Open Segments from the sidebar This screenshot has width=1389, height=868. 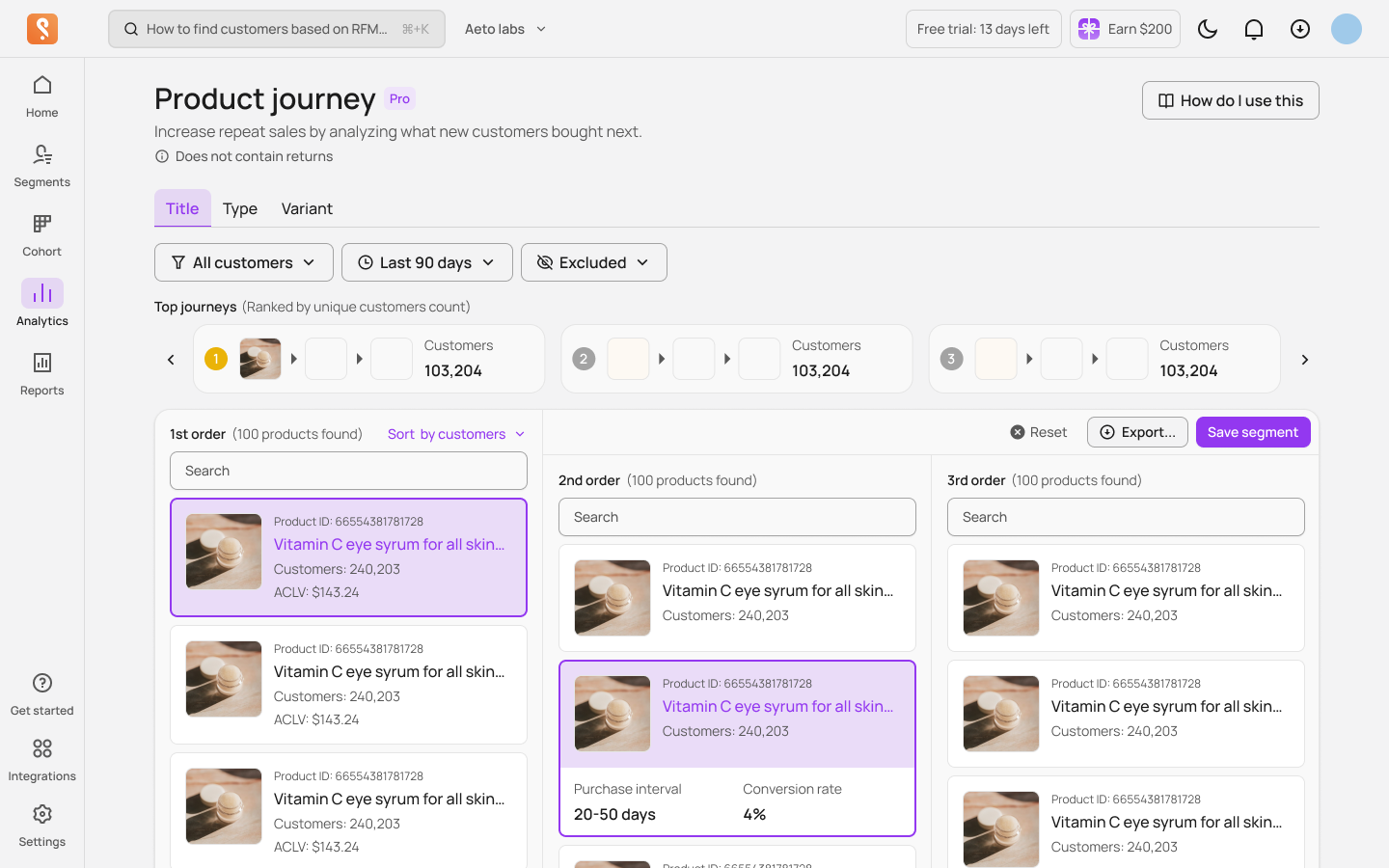[x=41, y=166]
